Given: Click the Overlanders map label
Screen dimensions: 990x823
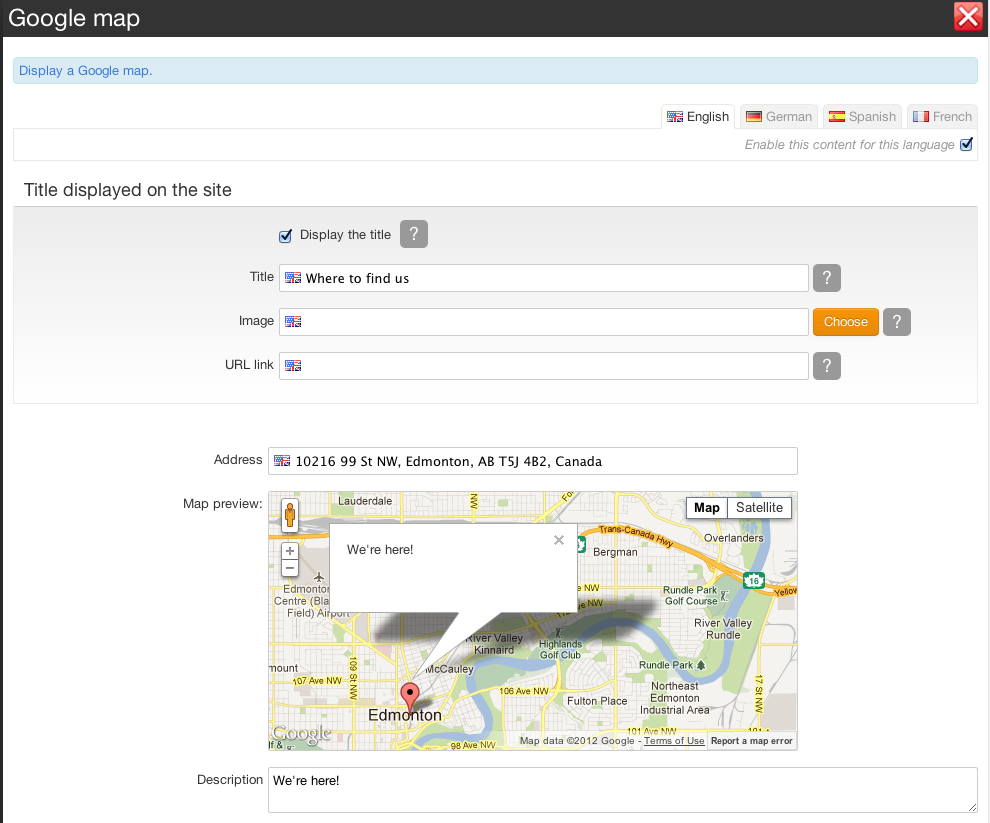Looking at the screenshot, I should coord(734,538).
